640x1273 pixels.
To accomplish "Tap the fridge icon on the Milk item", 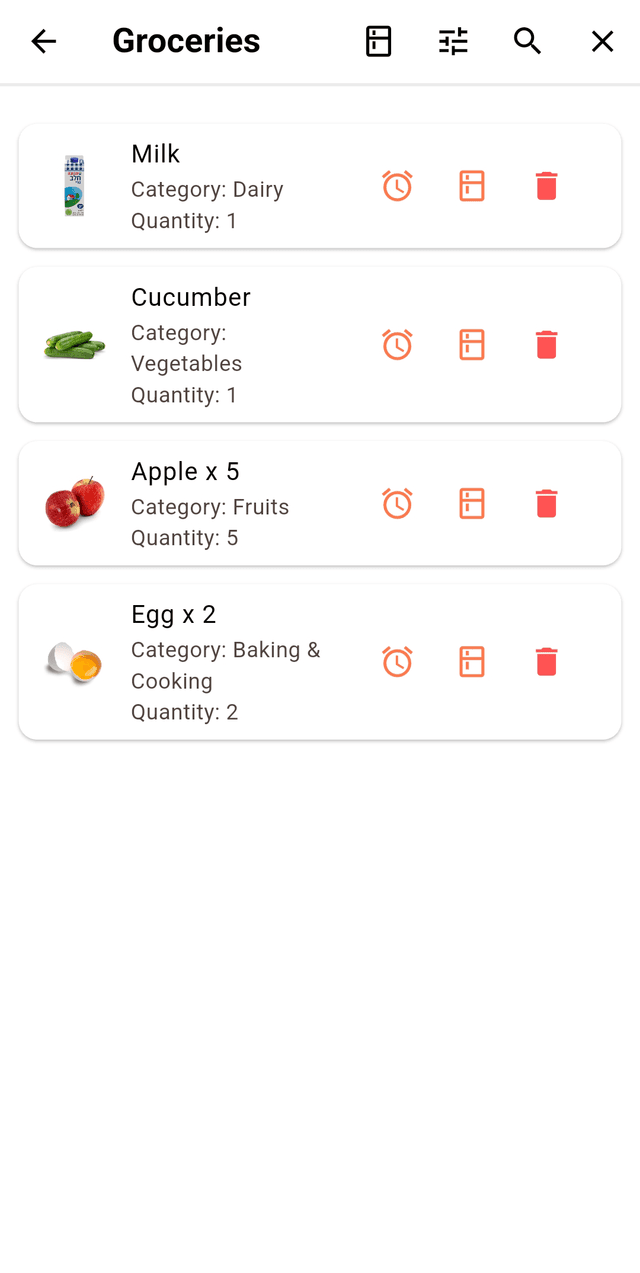I will pos(471,186).
